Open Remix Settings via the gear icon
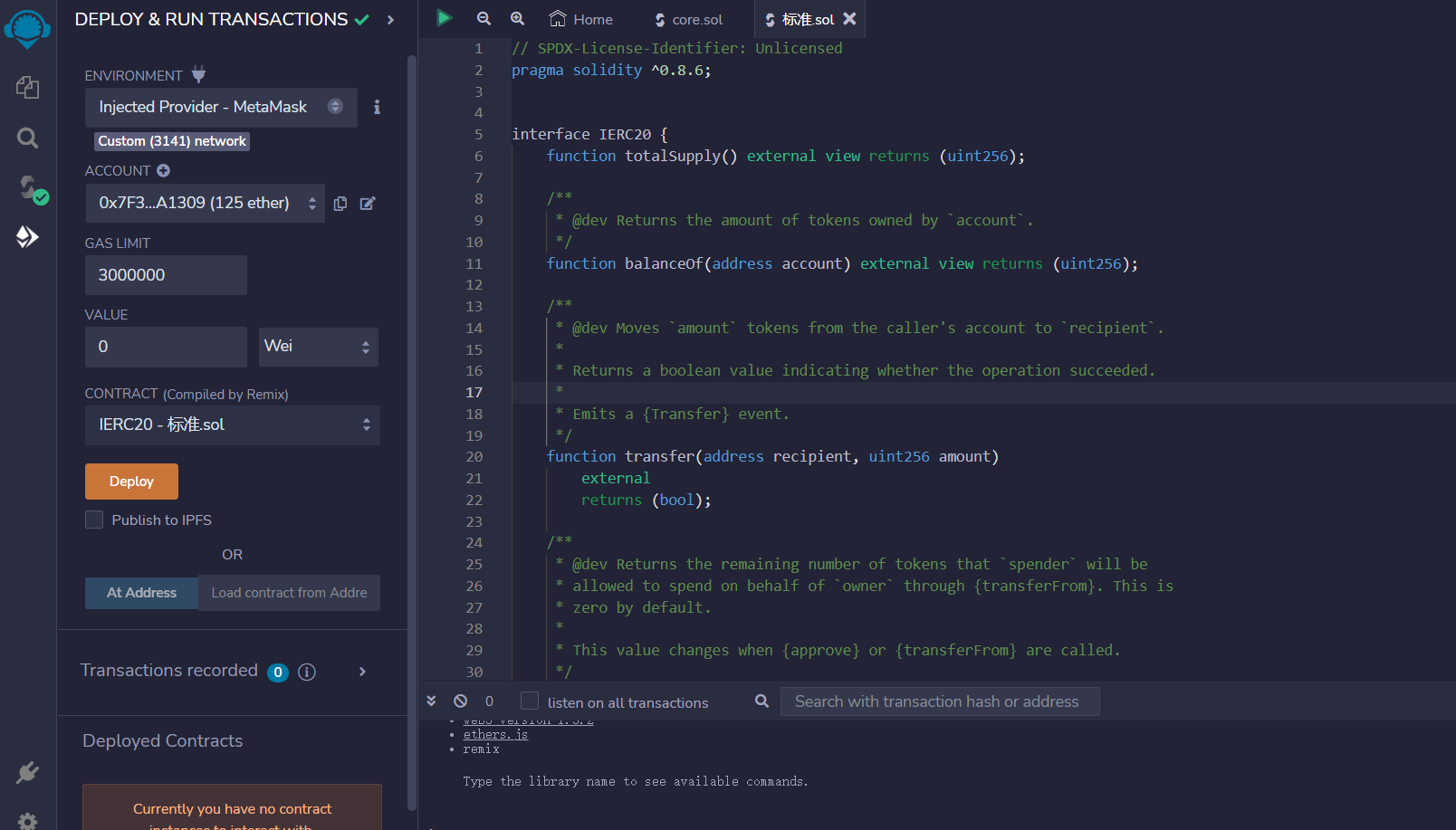This screenshot has height=830, width=1456. [x=27, y=819]
